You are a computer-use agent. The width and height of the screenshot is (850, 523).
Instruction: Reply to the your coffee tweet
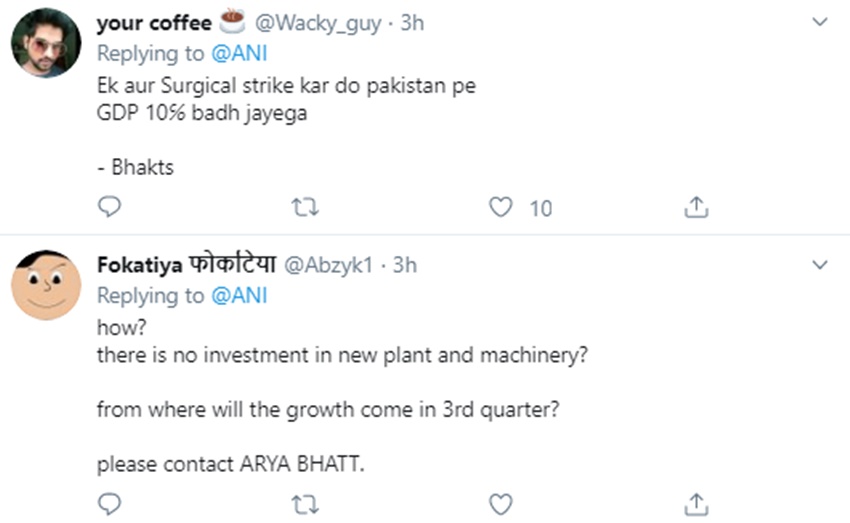point(110,207)
